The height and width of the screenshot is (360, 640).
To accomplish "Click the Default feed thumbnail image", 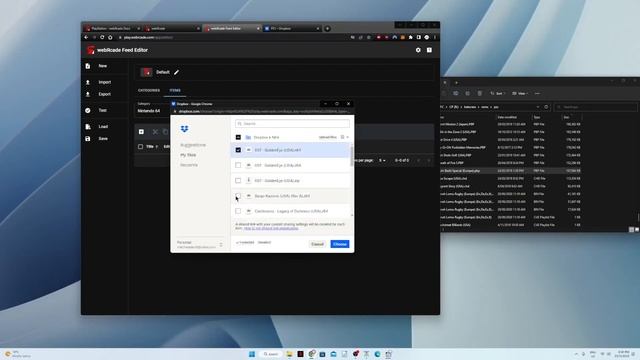I will [x=146, y=72].
